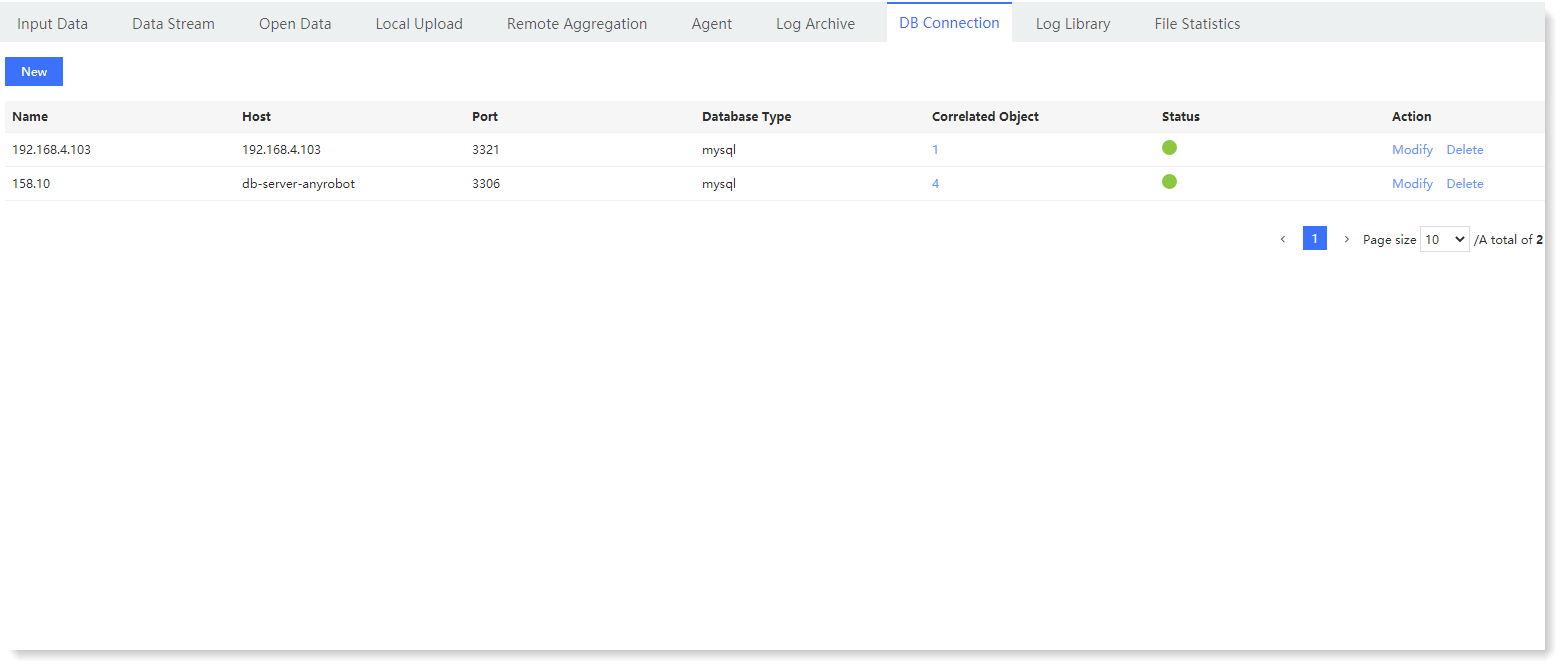Viewport: 1565px width, 670px height.
Task: Switch to the Data Stream tab
Action: tap(173, 24)
